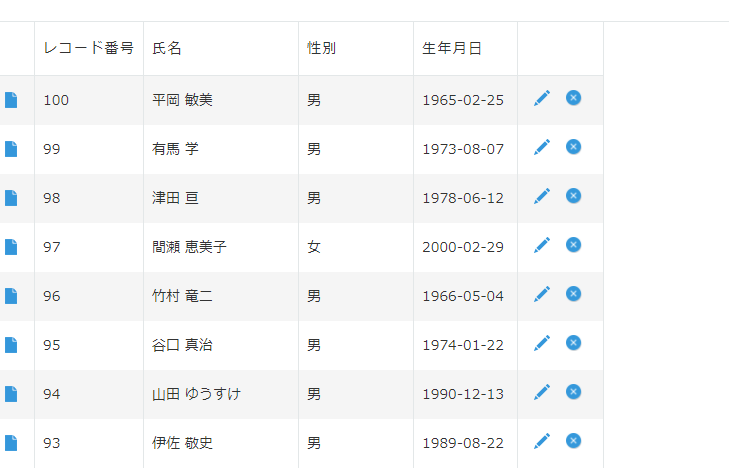Viewport: 729px width, 468px height.
Task: Open record details for row 97
Action: click(11, 247)
